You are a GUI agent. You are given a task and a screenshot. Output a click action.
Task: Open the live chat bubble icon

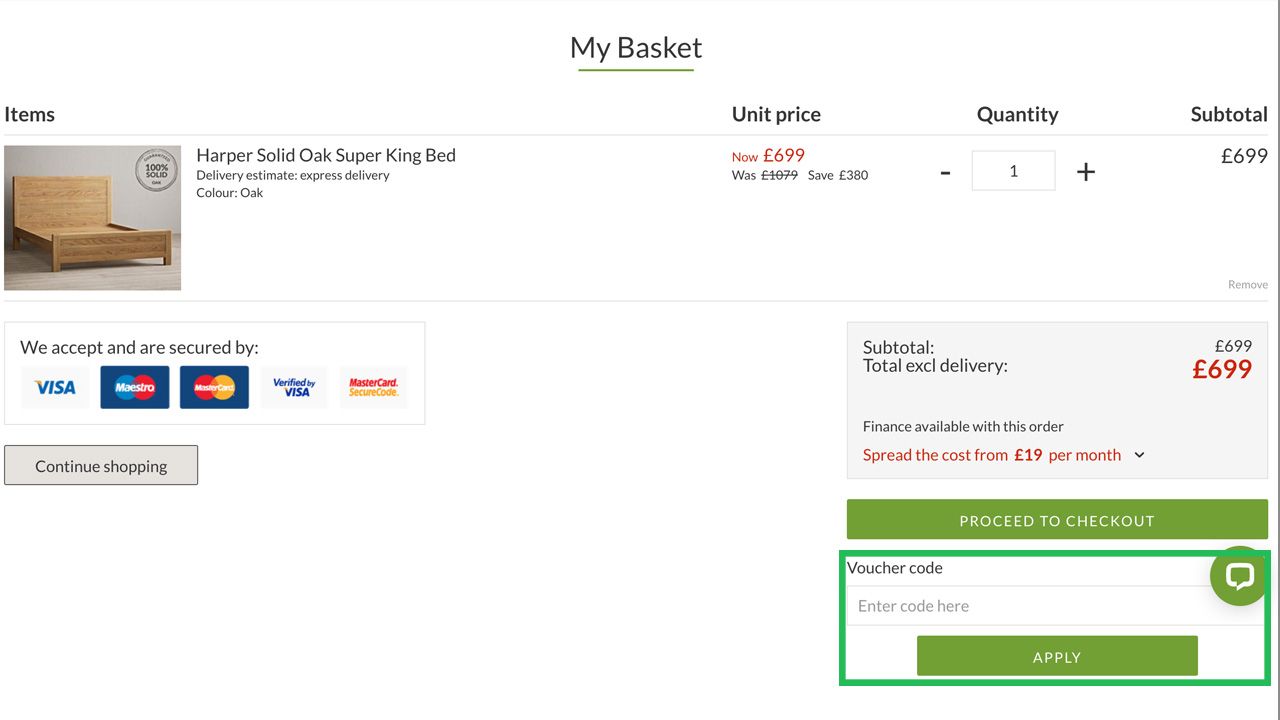pos(1239,576)
